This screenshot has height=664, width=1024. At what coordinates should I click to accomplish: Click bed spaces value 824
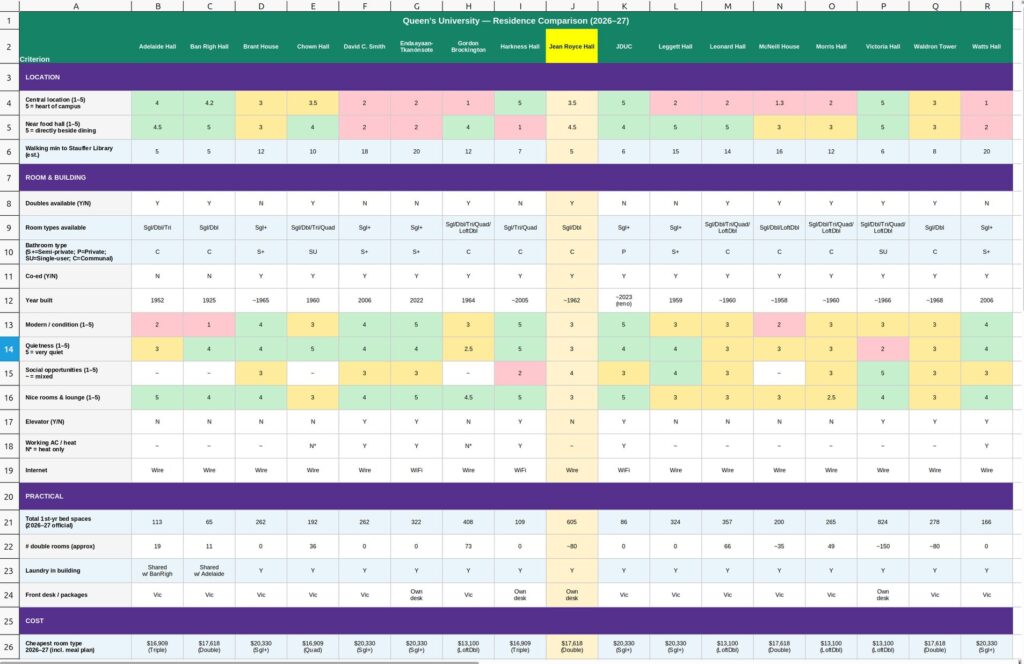tap(883, 522)
